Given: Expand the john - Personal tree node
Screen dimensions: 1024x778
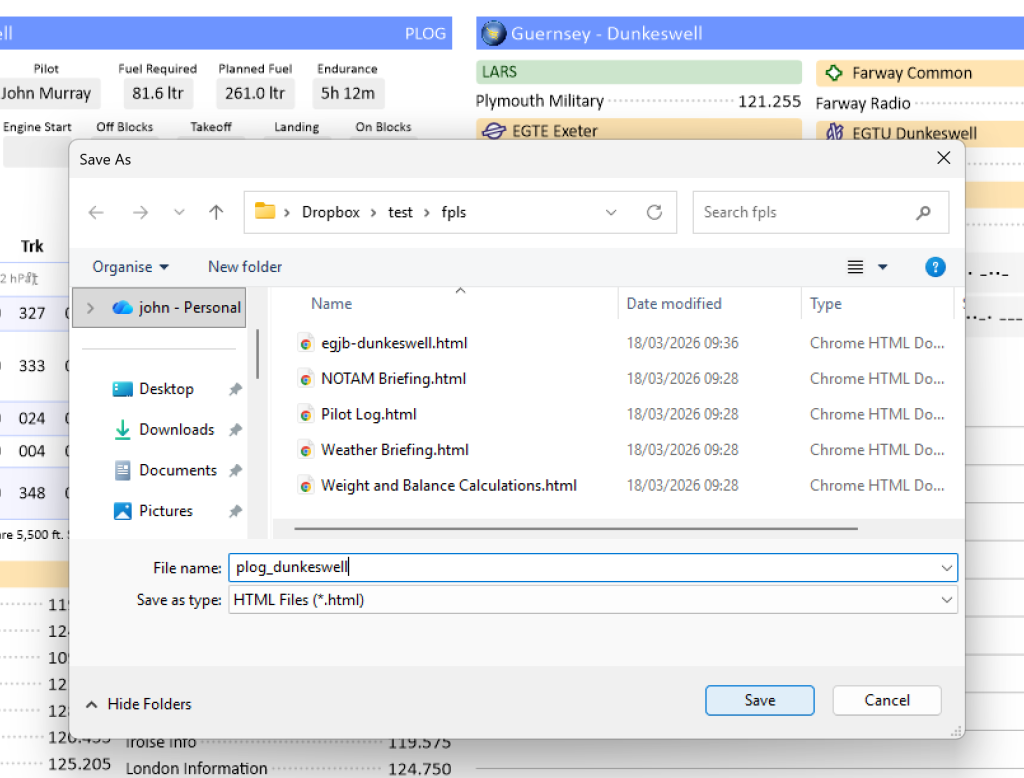Looking at the screenshot, I should [x=91, y=308].
